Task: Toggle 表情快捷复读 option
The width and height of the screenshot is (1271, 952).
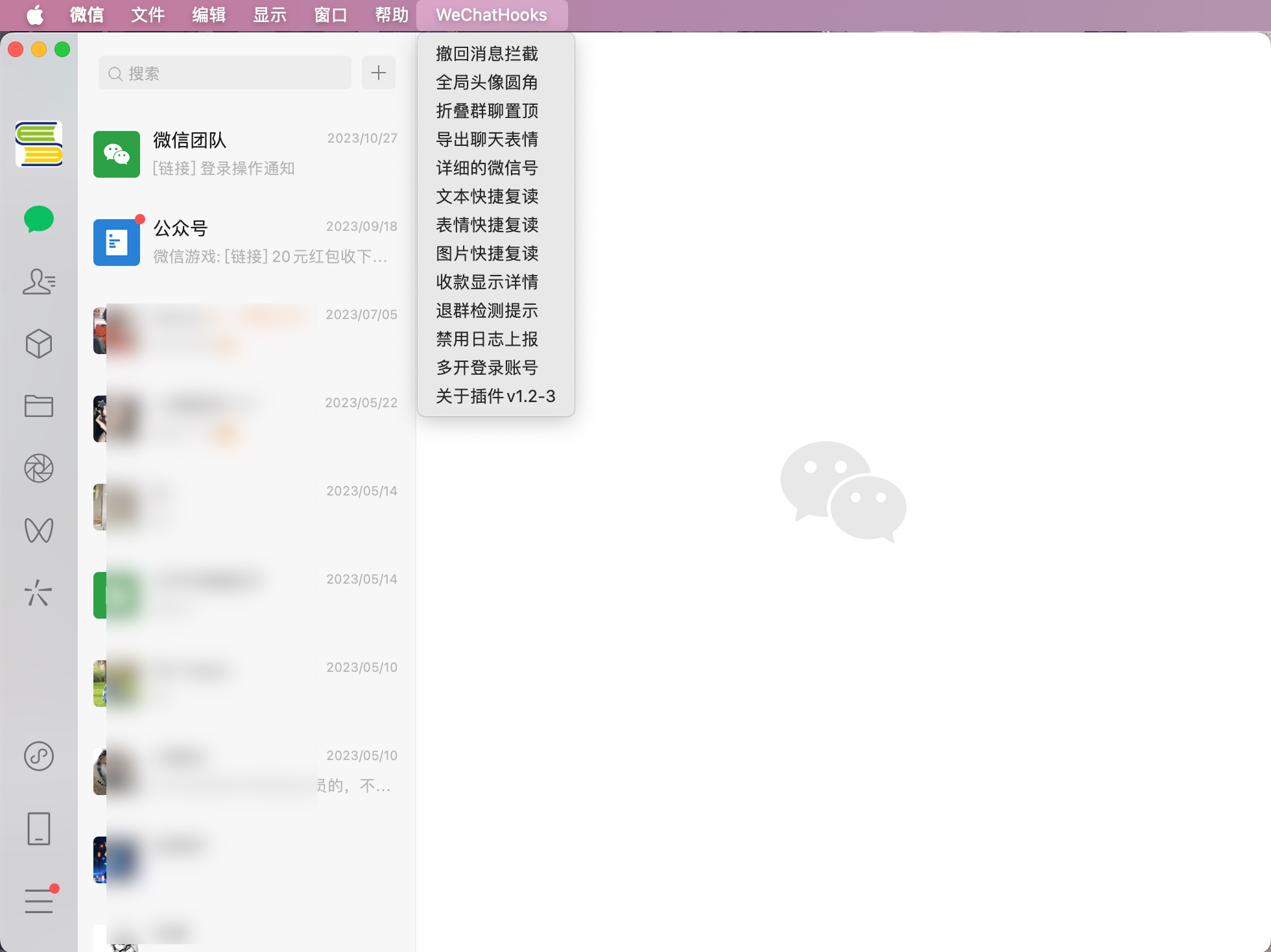Action: (496, 225)
